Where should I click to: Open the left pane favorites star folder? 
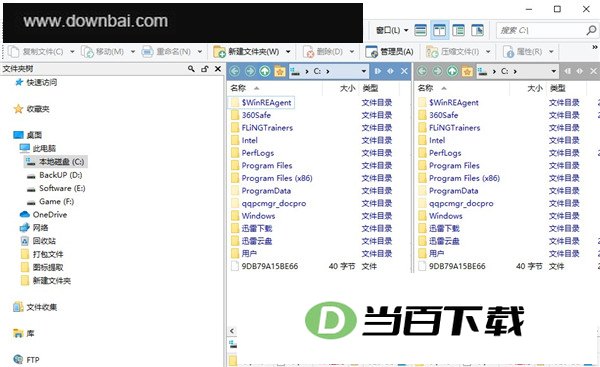click(280, 71)
